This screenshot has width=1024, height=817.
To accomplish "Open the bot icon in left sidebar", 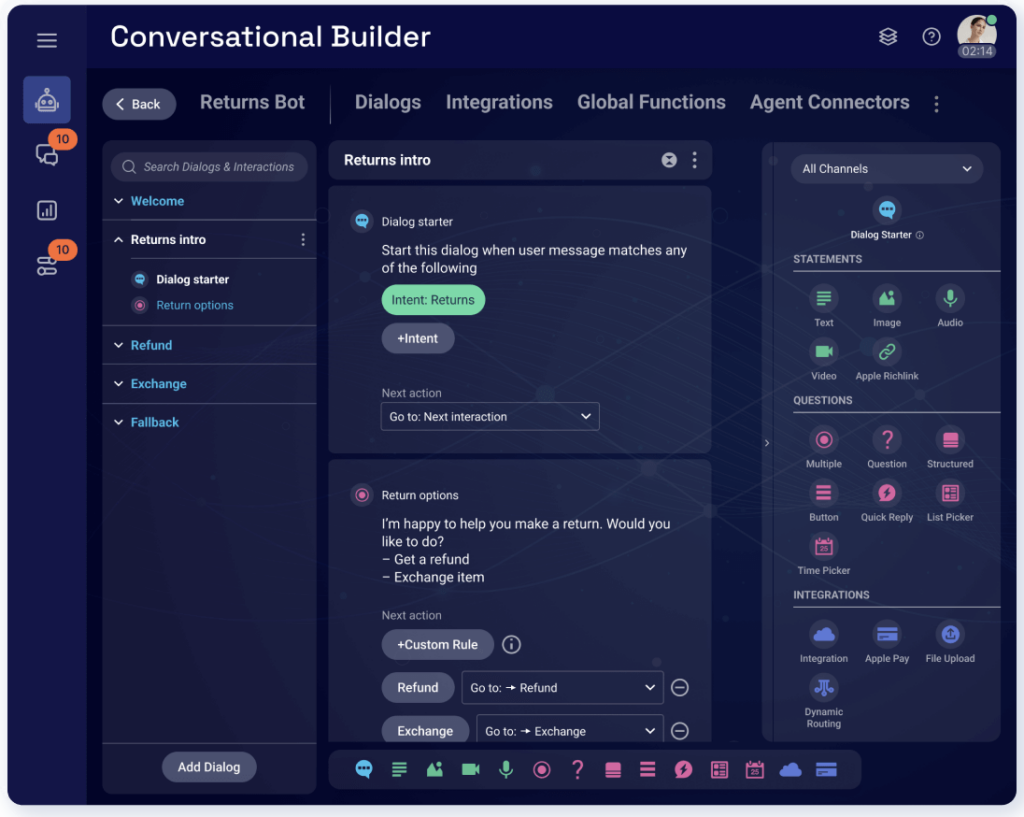I will [47, 100].
